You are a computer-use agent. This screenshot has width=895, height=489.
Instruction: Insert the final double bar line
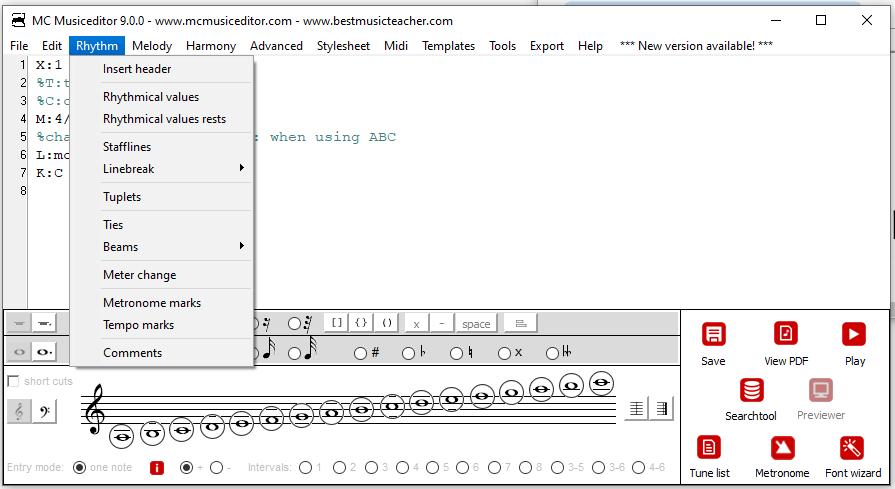point(662,409)
